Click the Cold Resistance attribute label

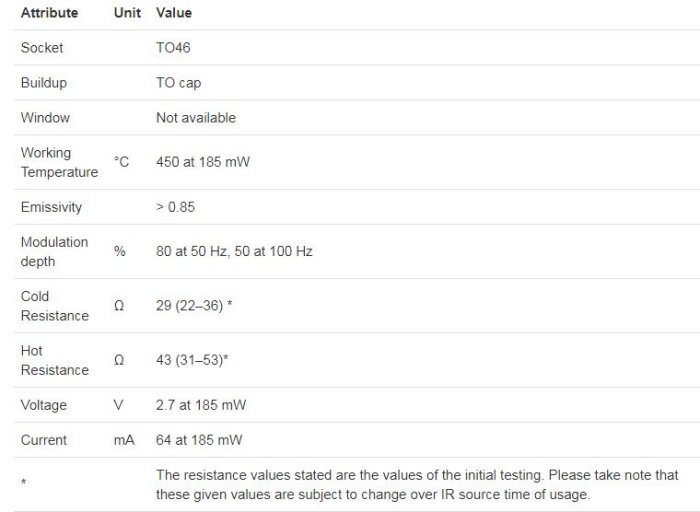pyautogui.click(x=54, y=306)
